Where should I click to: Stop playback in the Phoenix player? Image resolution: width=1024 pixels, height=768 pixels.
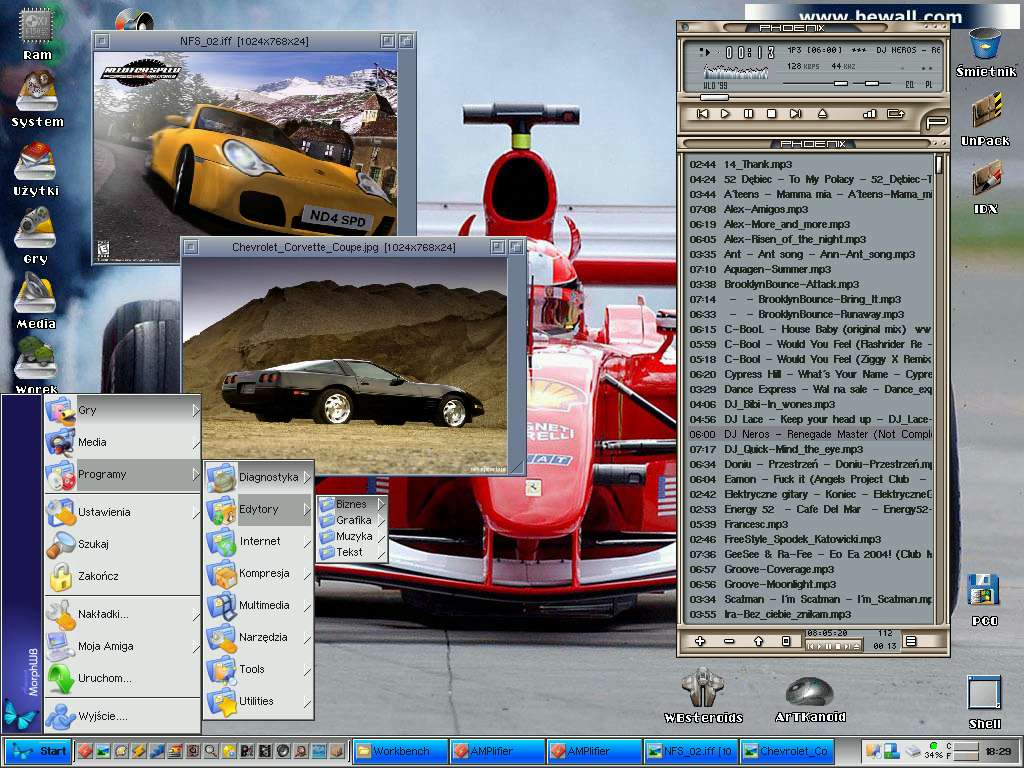click(771, 114)
